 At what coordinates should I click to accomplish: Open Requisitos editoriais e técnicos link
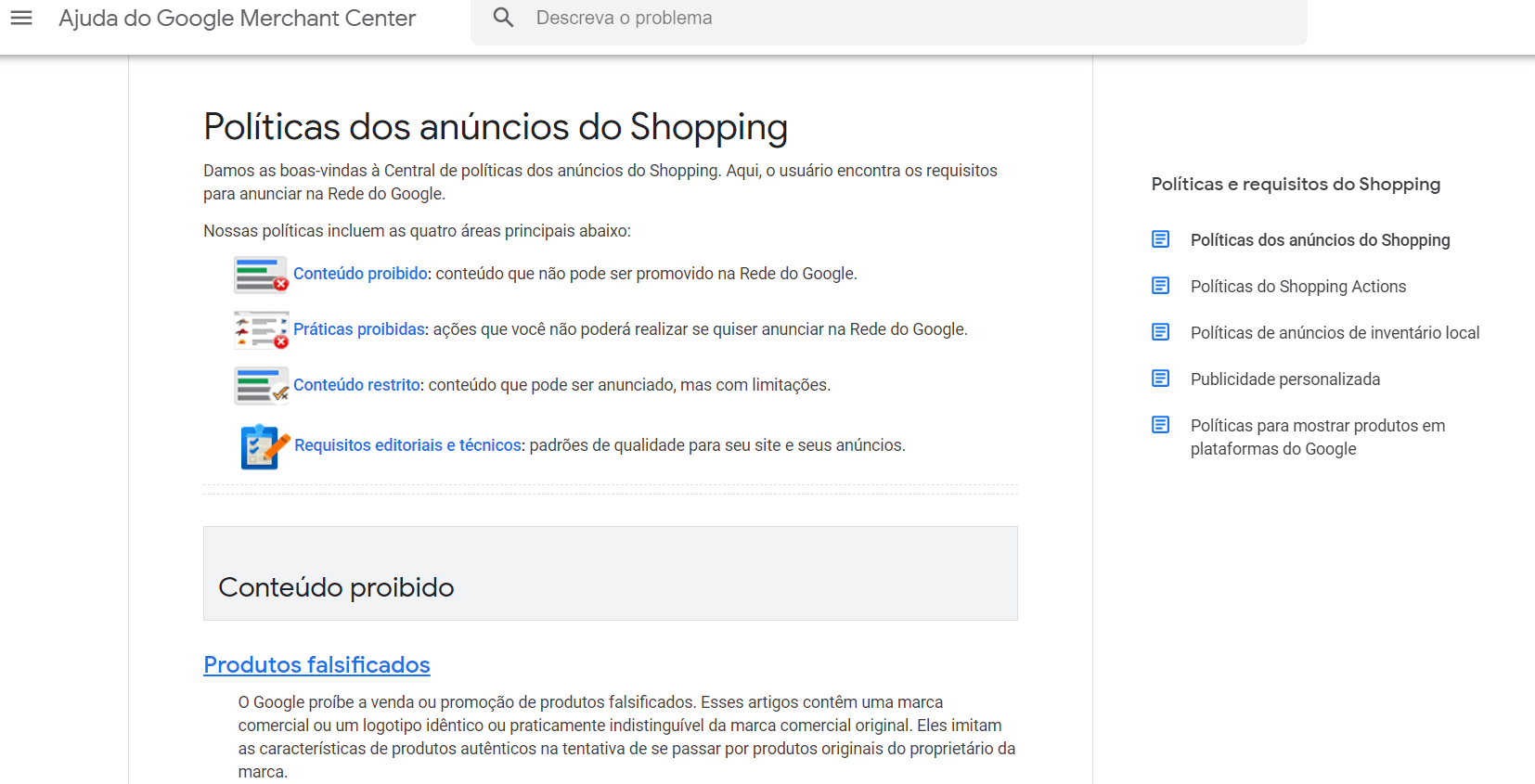coord(408,445)
